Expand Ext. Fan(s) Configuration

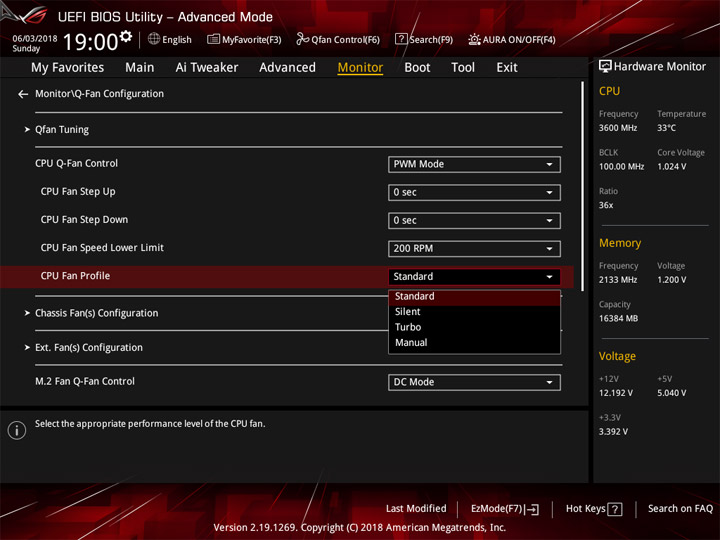[89, 348]
